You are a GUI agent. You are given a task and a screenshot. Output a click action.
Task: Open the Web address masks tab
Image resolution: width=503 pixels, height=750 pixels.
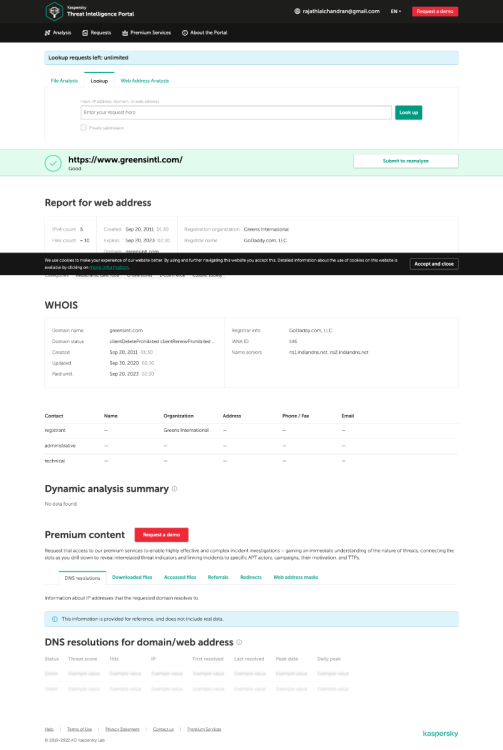click(x=296, y=577)
